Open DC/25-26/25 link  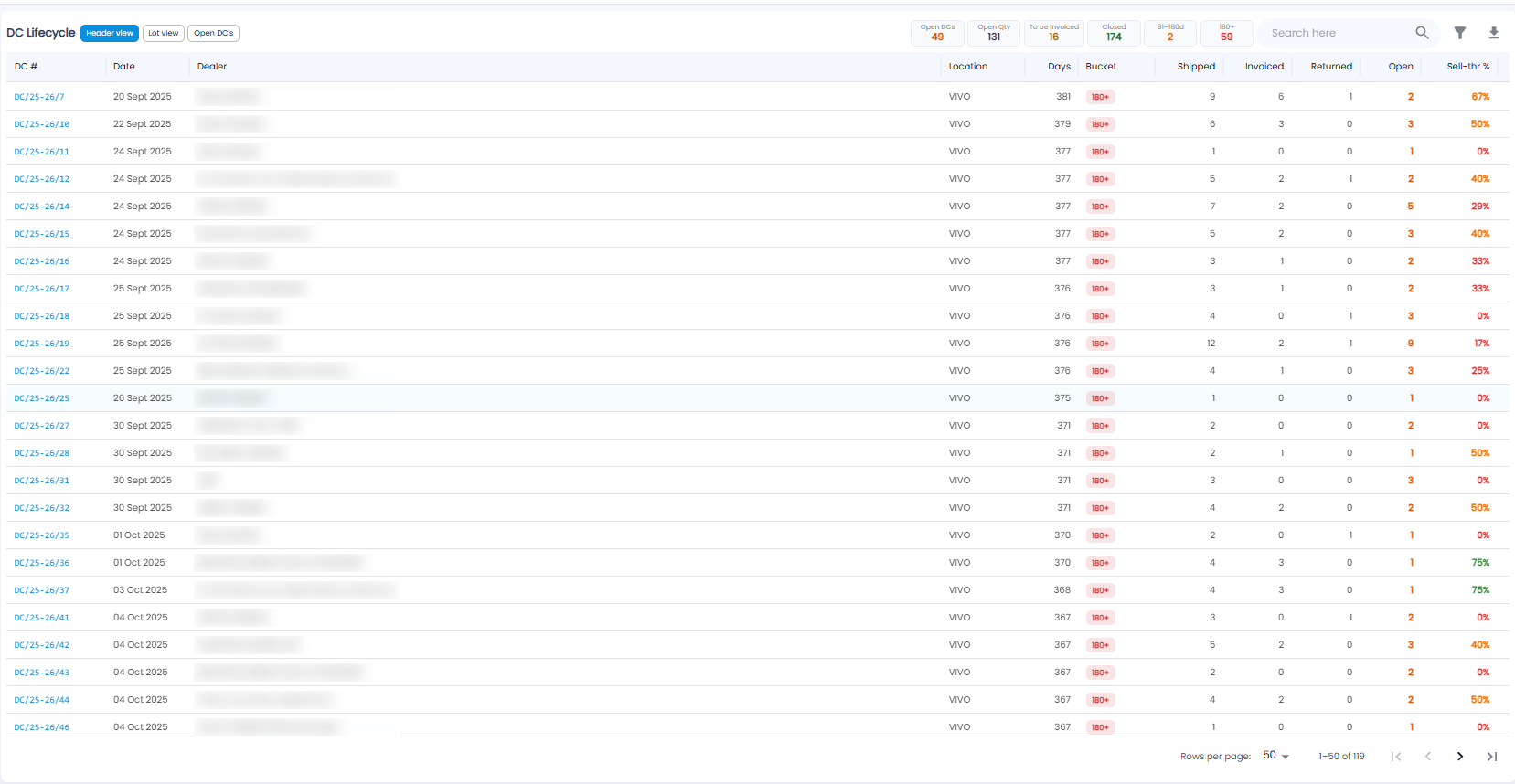click(x=42, y=398)
